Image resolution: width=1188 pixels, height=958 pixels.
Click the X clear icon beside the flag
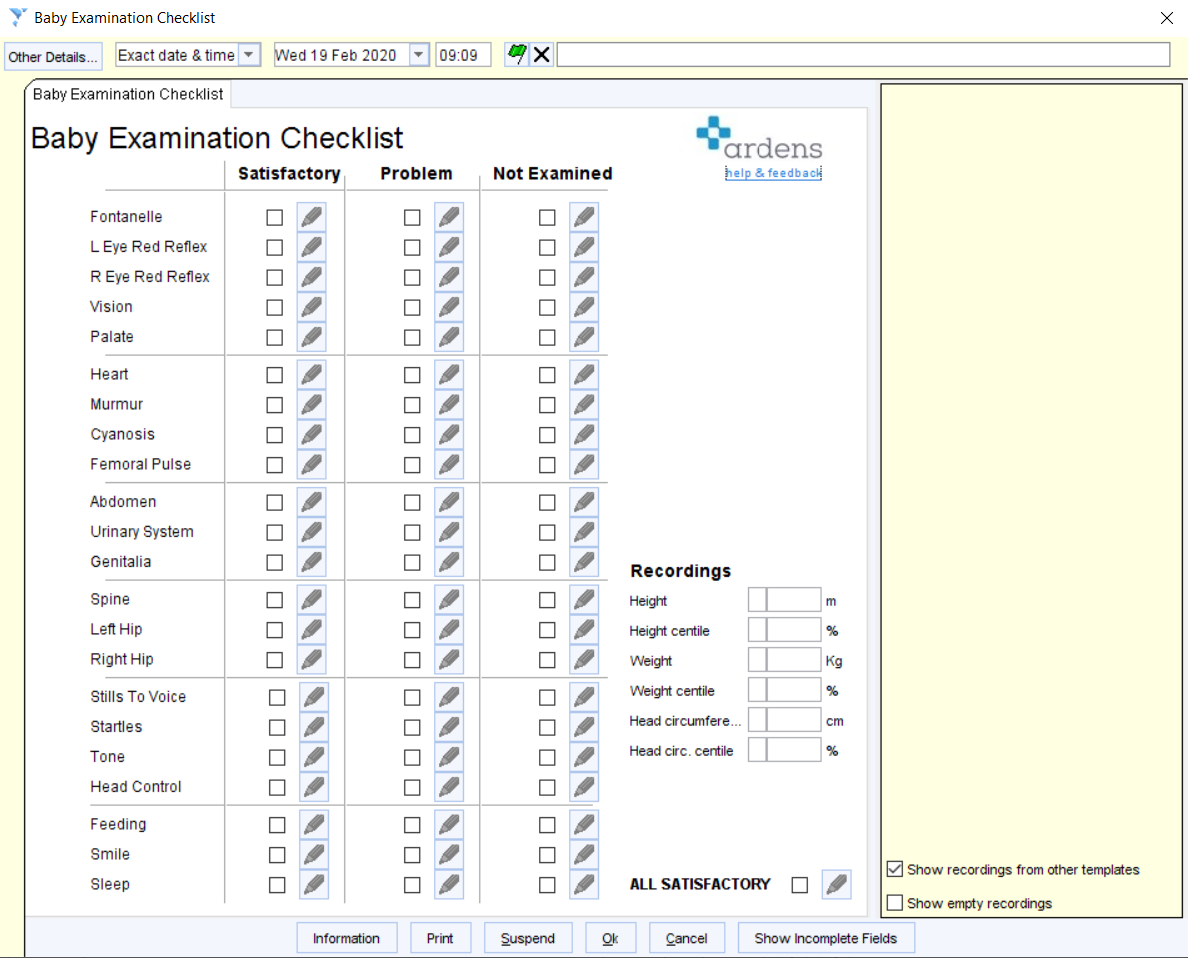(541, 54)
